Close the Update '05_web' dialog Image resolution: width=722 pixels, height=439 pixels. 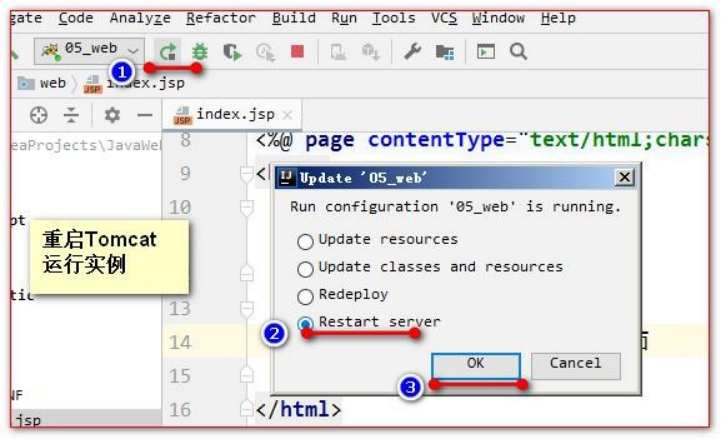[x=624, y=177]
